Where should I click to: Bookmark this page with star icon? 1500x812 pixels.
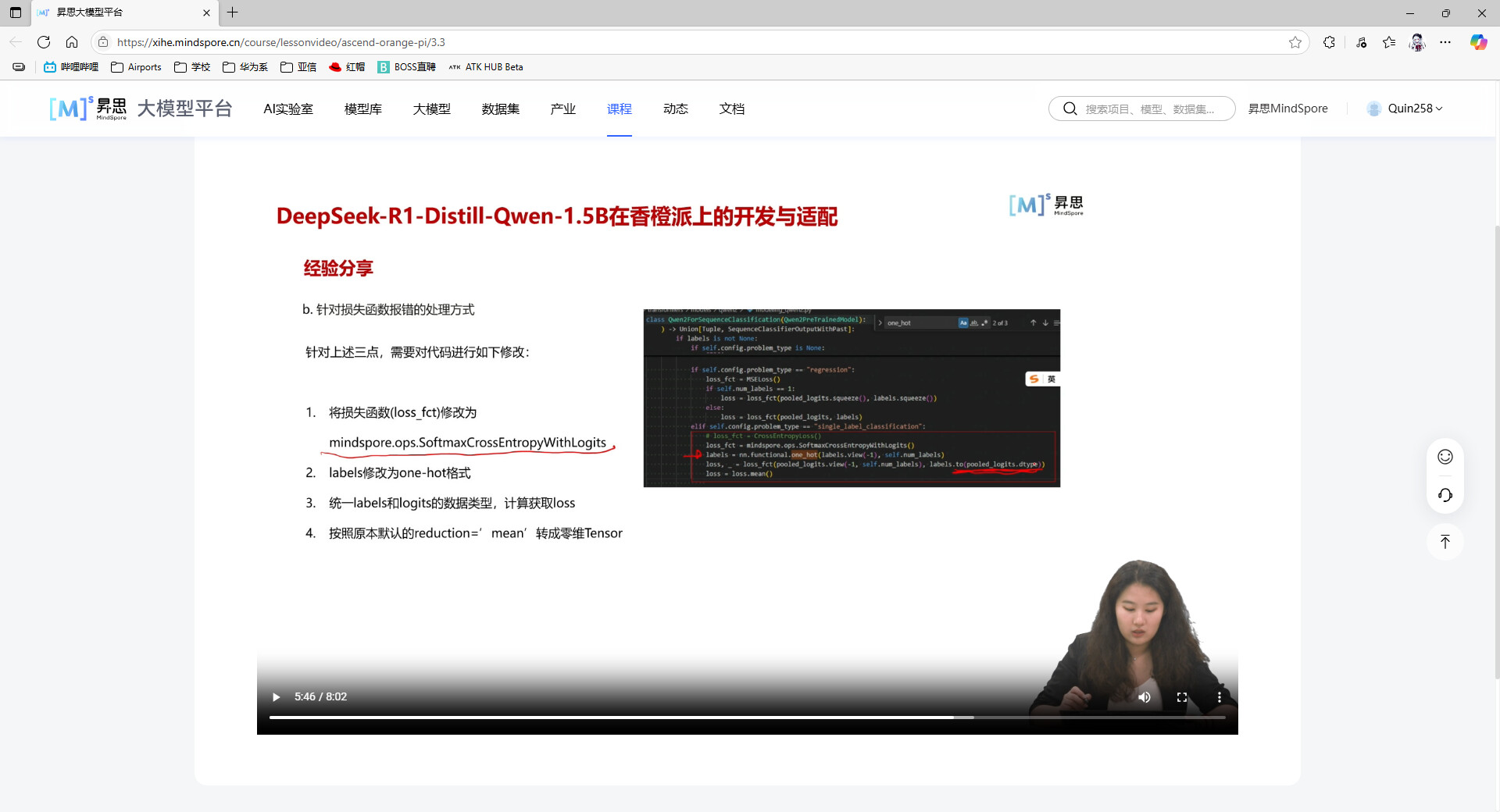1295,42
